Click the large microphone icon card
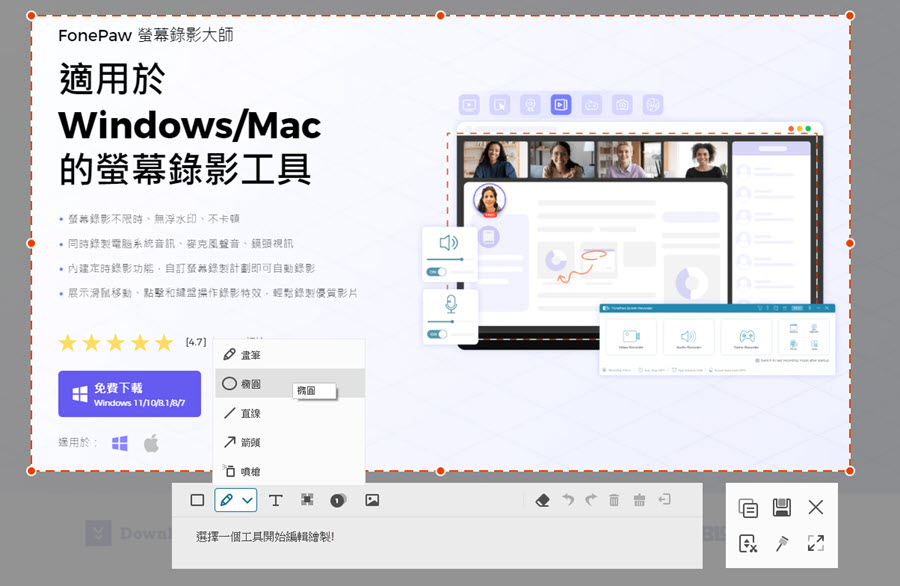The image size is (900, 586). point(451,316)
